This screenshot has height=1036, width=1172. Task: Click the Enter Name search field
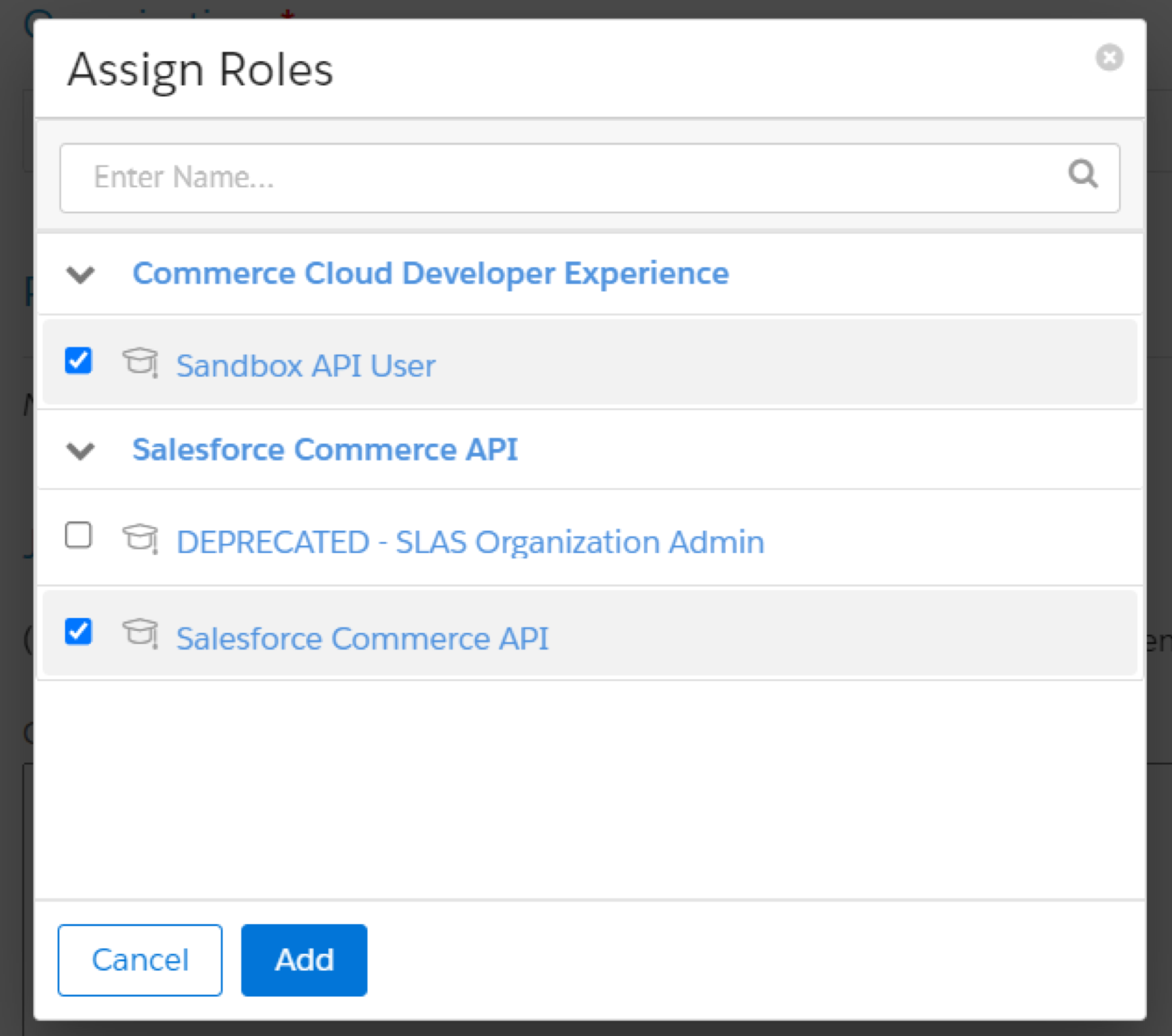(x=590, y=178)
